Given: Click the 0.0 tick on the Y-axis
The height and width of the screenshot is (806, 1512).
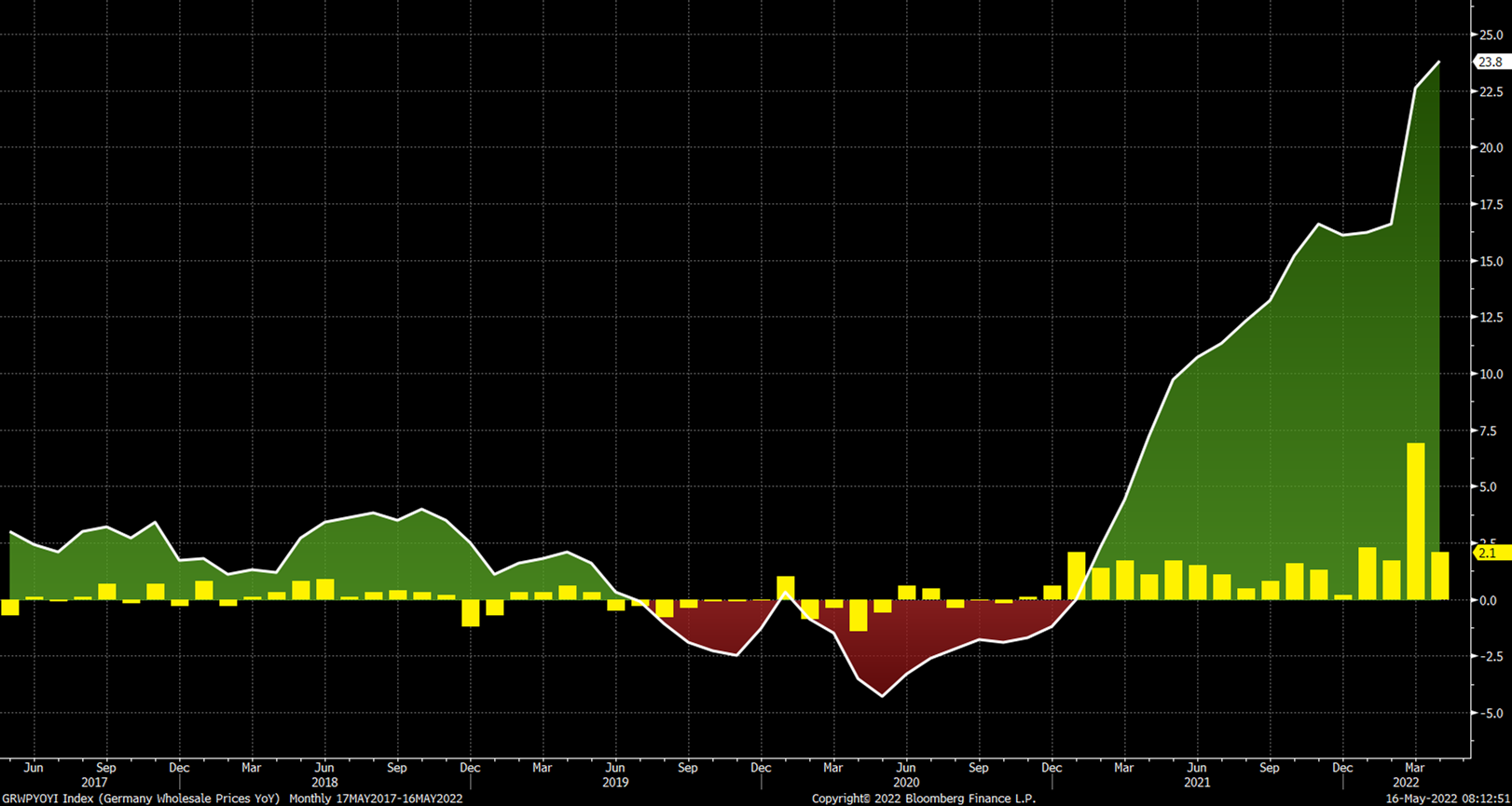Looking at the screenshot, I should point(1491,600).
